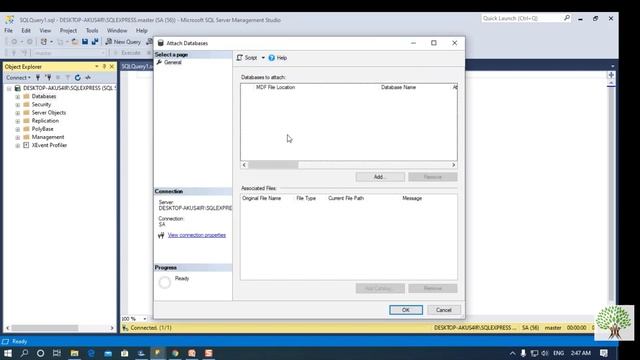The height and width of the screenshot is (360, 640).
Task: Open Task View on the taskbar
Action: 57,353
